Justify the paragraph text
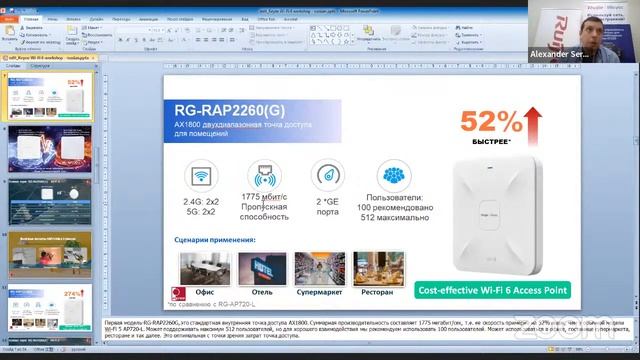The width and height of the screenshot is (640, 360). click(x=222, y=40)
